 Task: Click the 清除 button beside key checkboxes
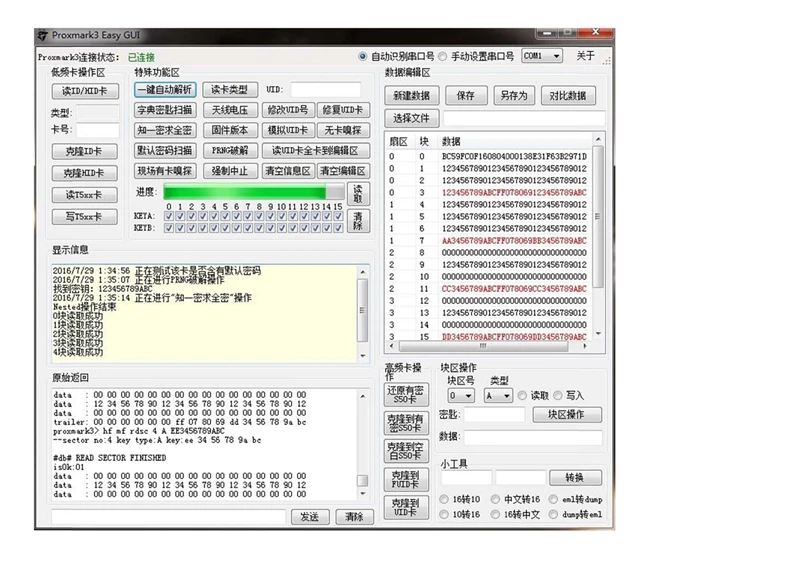358,221
